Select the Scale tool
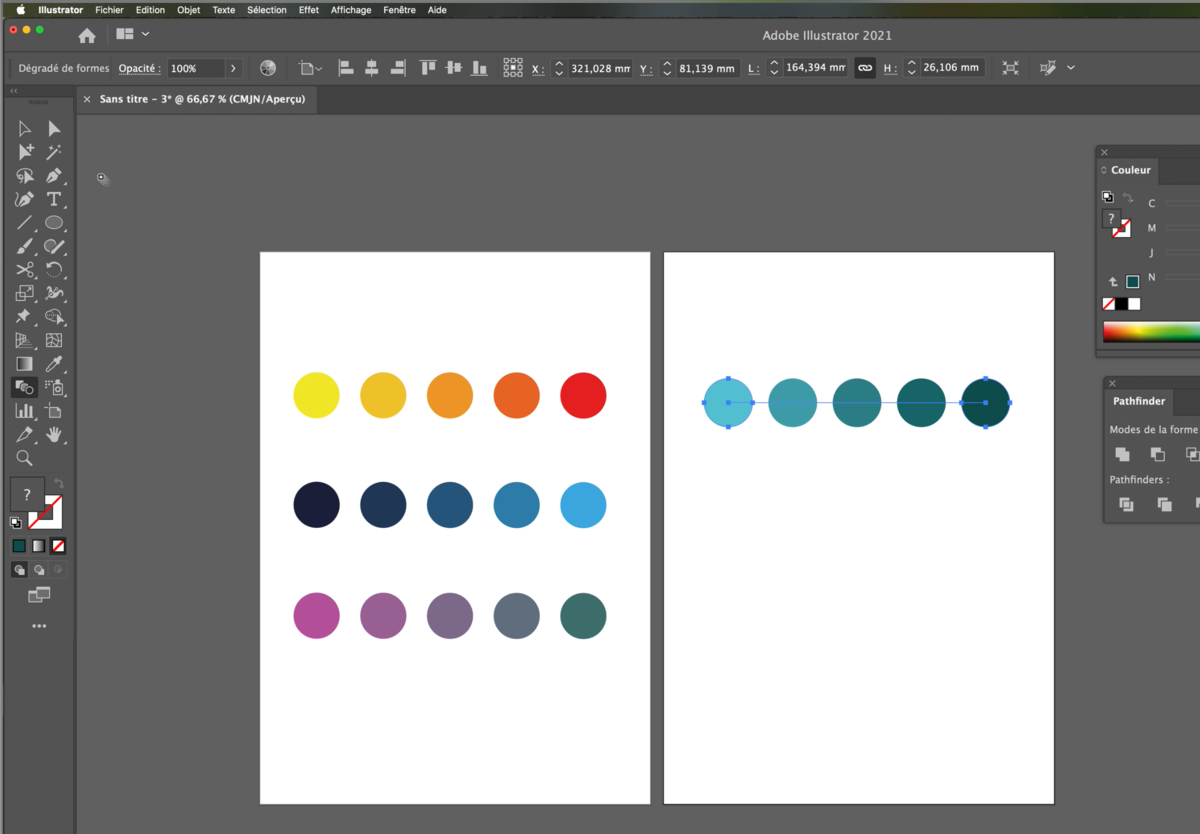 (25, 293)
